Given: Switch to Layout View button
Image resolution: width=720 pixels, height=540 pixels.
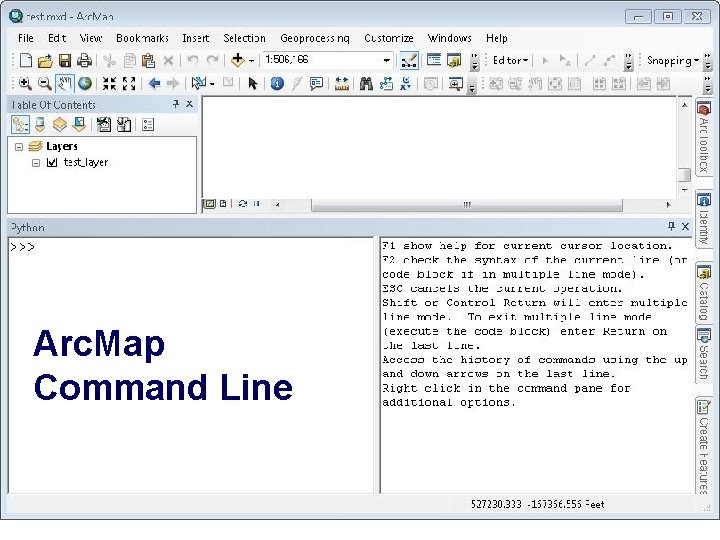Looking at the screenshot, I should click(x=223, y=204).
